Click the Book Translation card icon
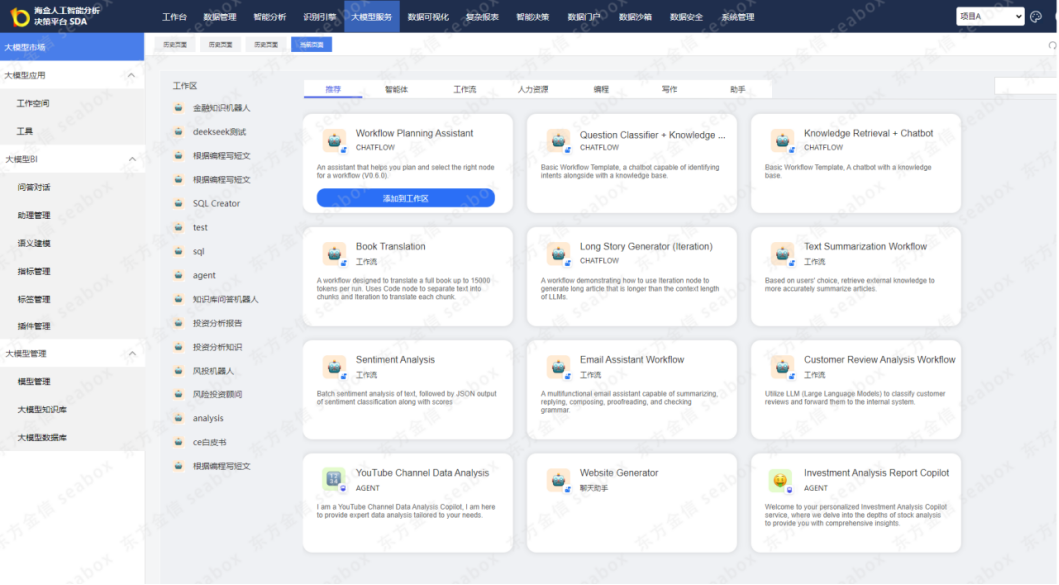Image resolution: width=1059 pixels, height=585 pixels. click(334, 254)
